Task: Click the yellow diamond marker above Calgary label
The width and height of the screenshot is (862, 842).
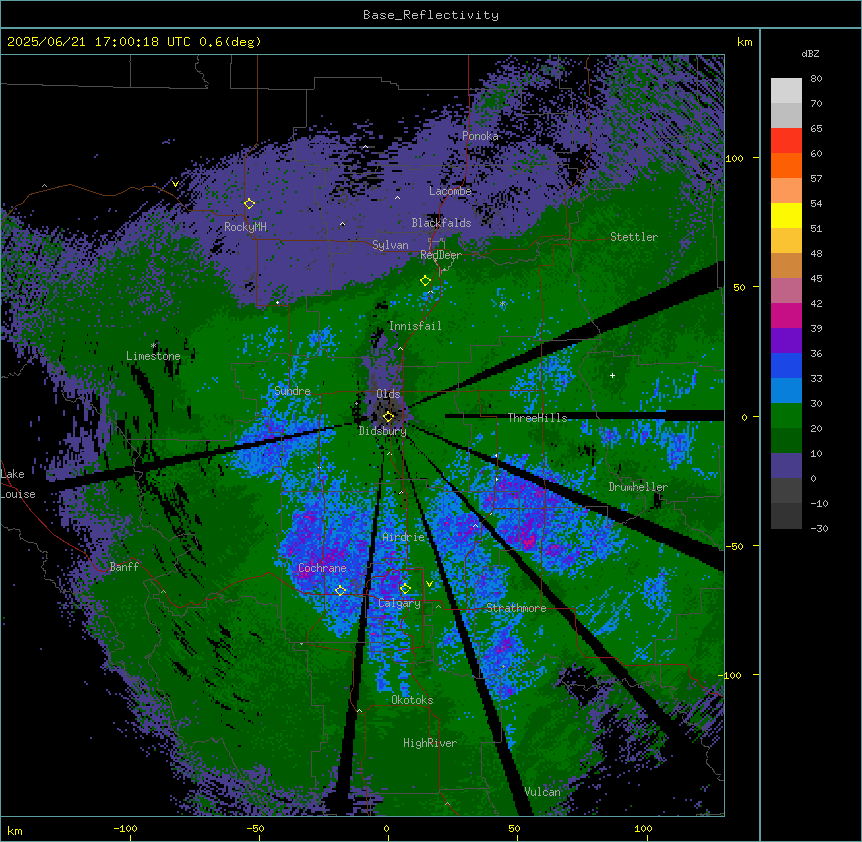Action: 405,589
